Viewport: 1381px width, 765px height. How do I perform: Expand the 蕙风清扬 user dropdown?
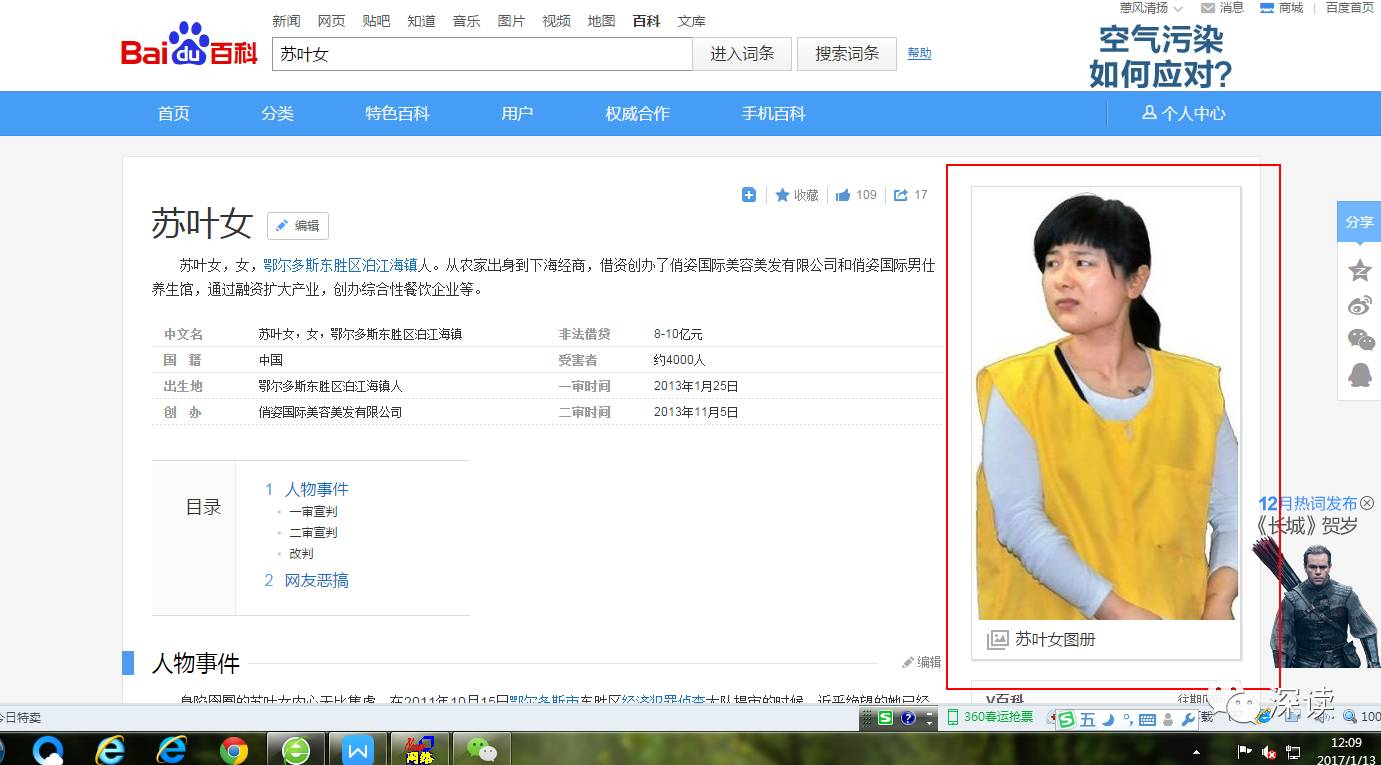tap(1151, 8)
